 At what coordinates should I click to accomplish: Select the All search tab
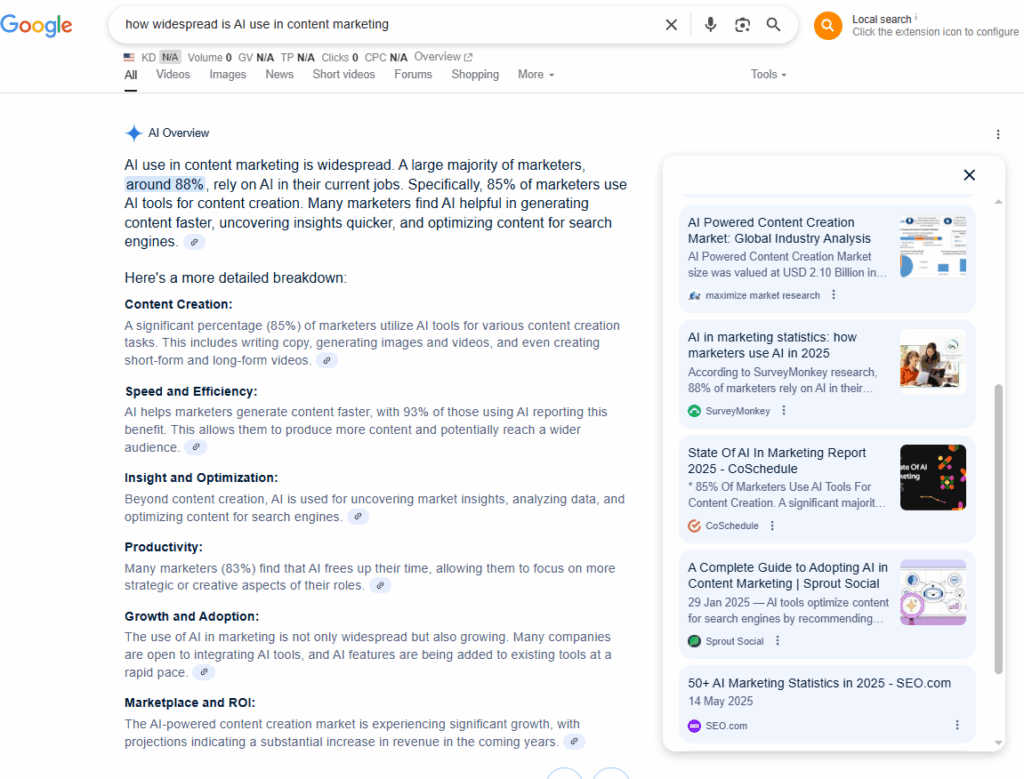click(x=131, y=75)
